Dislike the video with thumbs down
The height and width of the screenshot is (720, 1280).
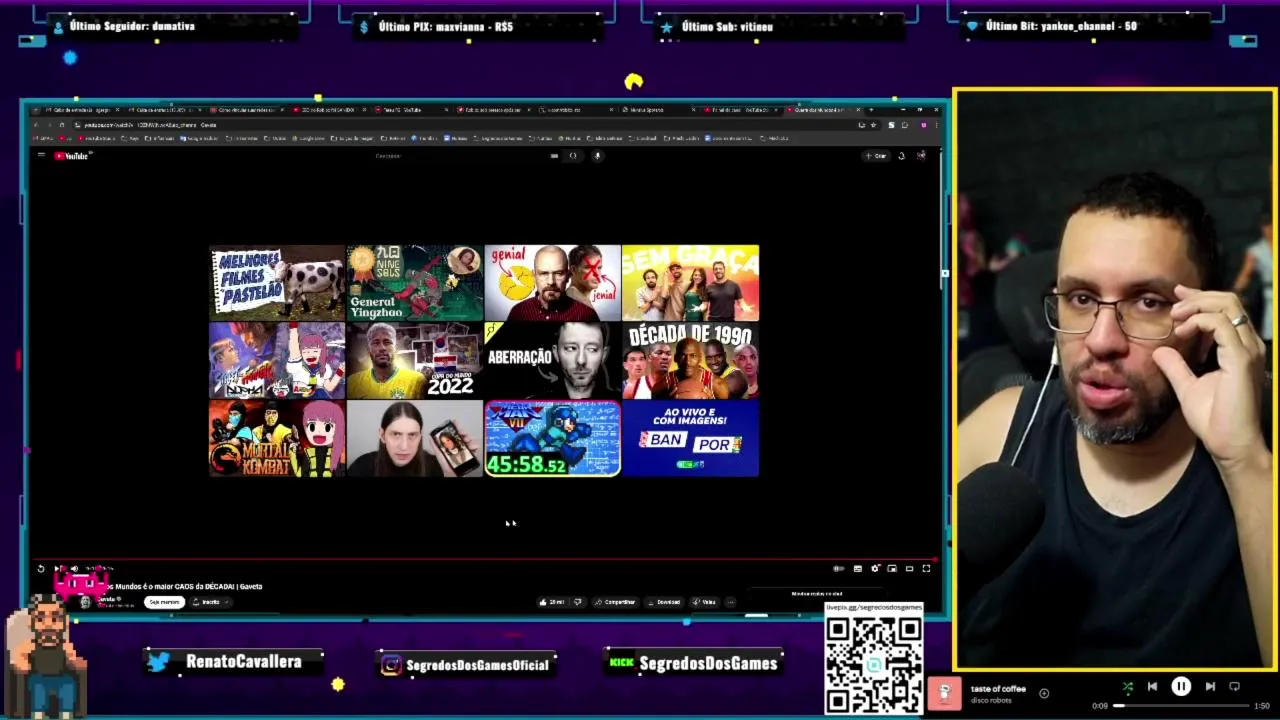578,602
